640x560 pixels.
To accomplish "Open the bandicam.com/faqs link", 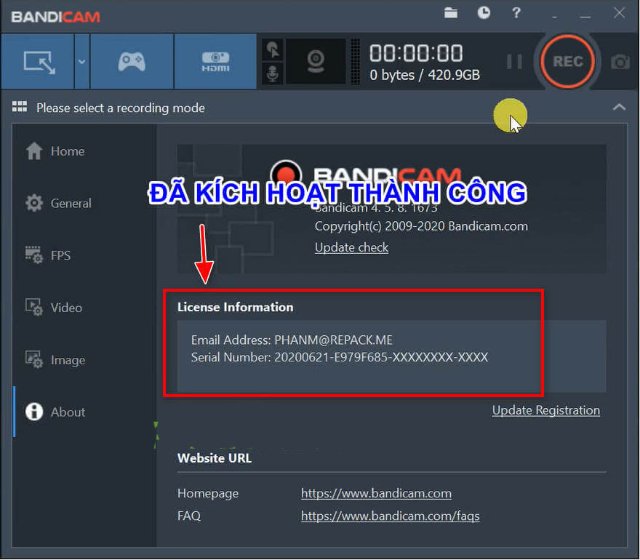I will [390, 516].
